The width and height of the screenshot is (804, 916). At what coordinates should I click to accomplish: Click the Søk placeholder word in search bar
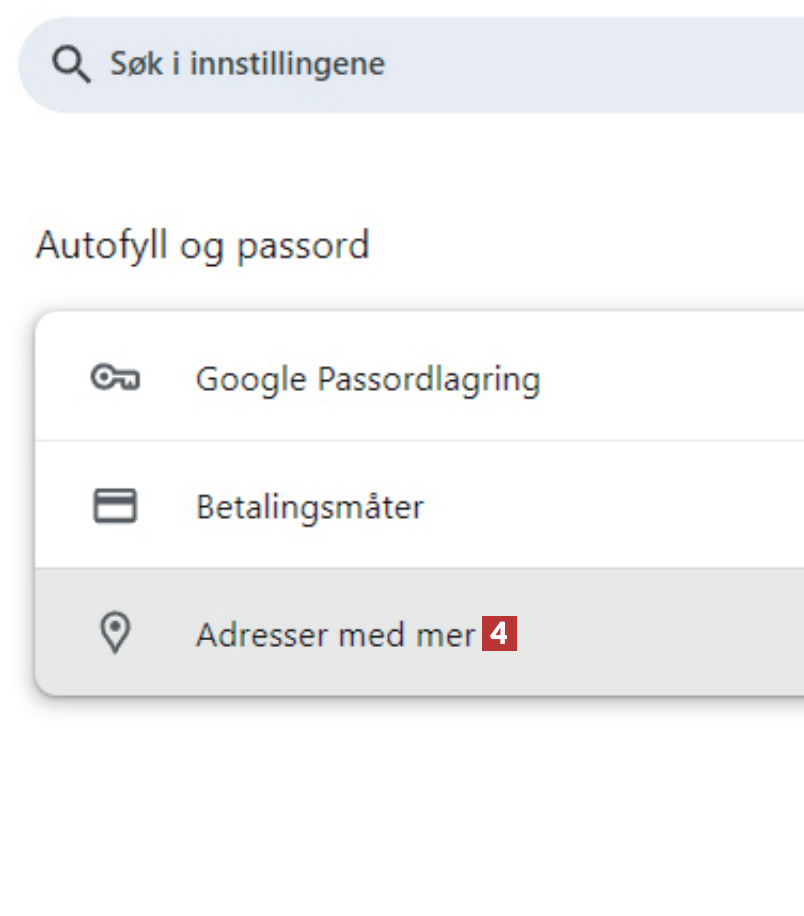pyautogui.click(x=134, y=65)
